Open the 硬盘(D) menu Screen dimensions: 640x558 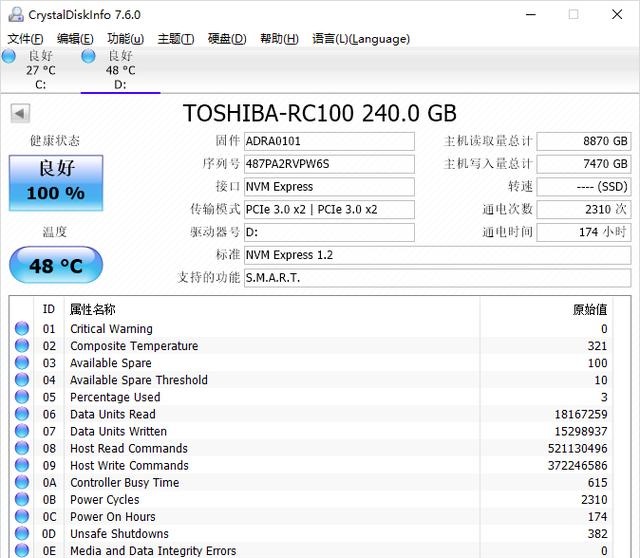tap(226, 39)
